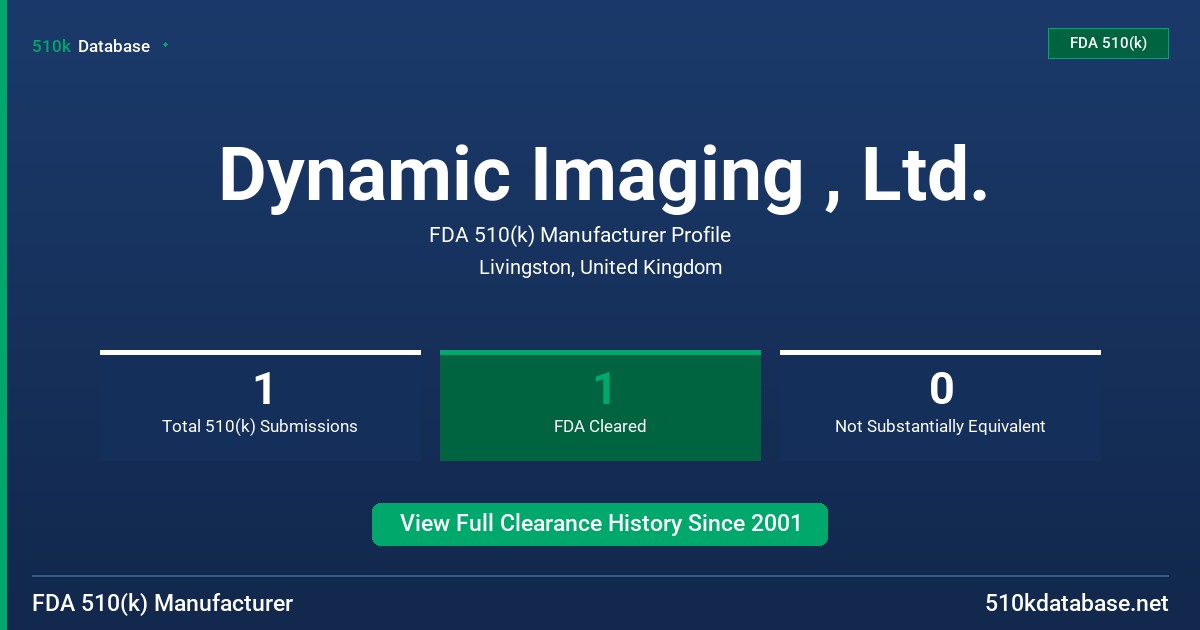Click the small green dot beside Database

[x=165, y=45]
